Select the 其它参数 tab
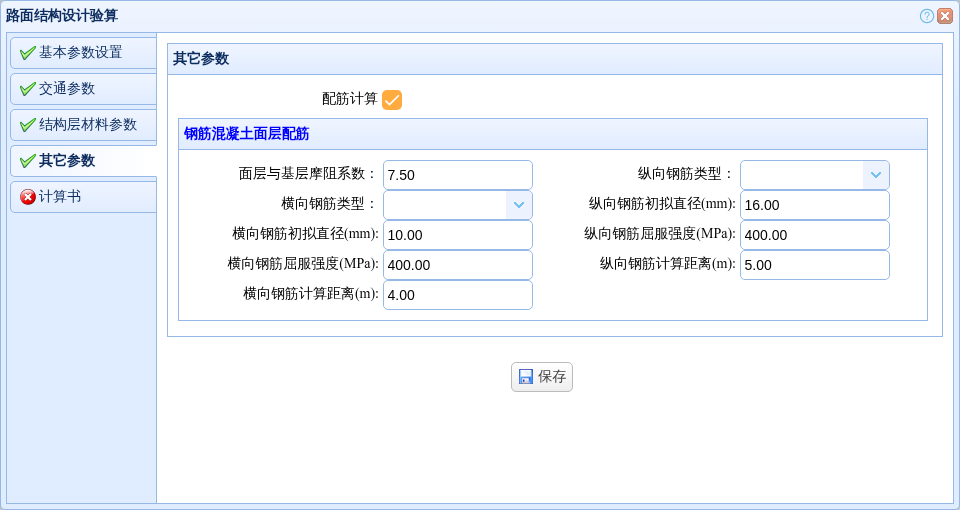Screen dimensions: 960x510 (83, 161)
